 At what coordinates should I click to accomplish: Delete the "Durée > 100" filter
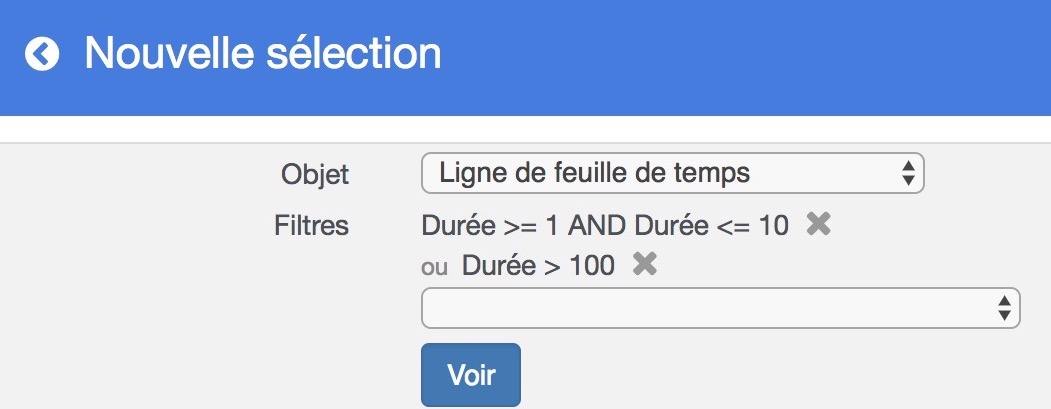click(x=645, y=264)
